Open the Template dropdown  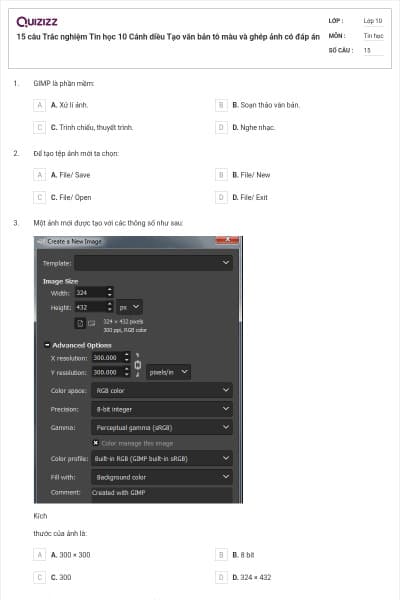tap(153, 263)
